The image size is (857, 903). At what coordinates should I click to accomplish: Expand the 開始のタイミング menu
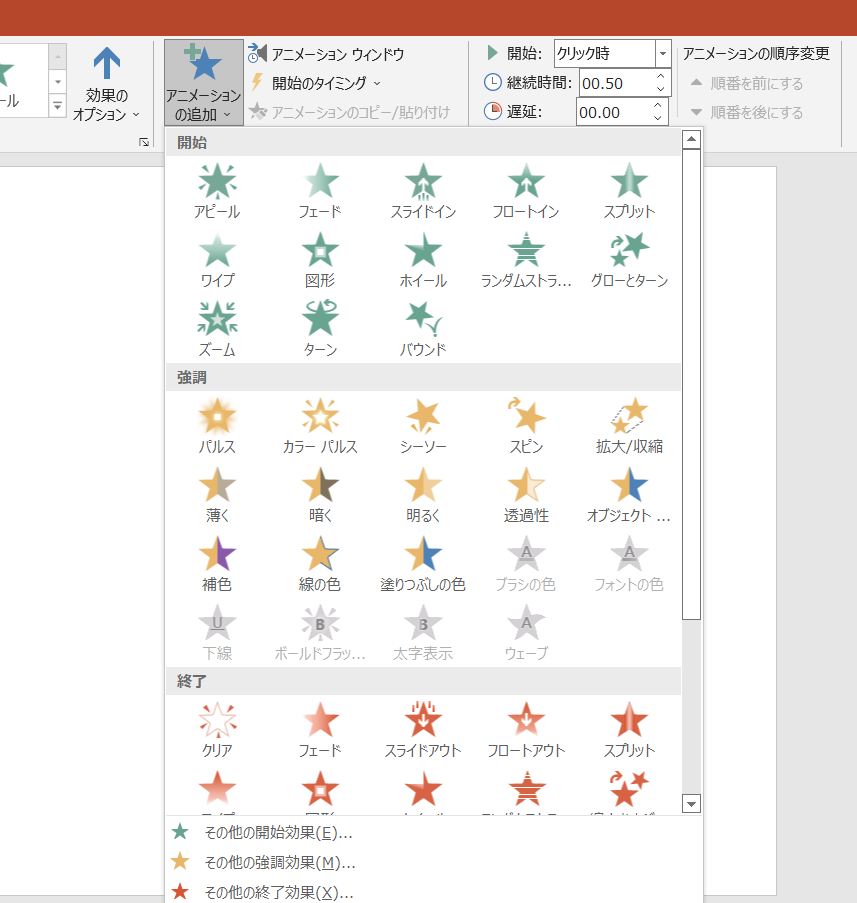point(318,83)
